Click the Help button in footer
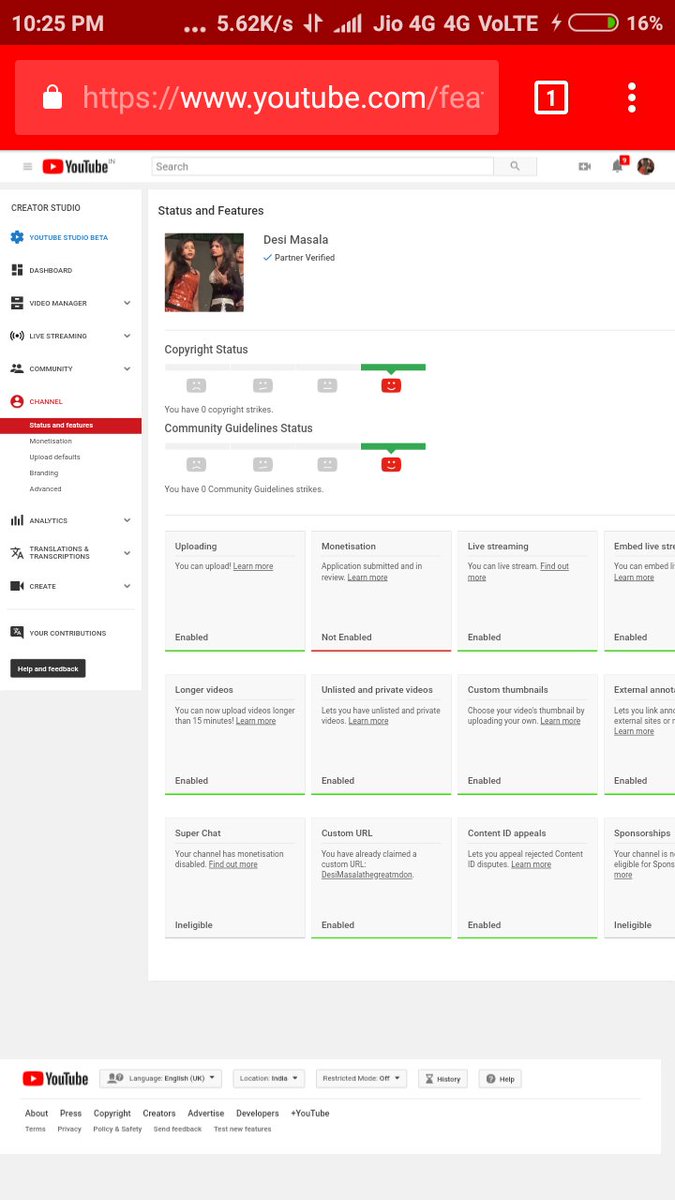Viewport: 675px width, 1200px height. pos(501,1079)
